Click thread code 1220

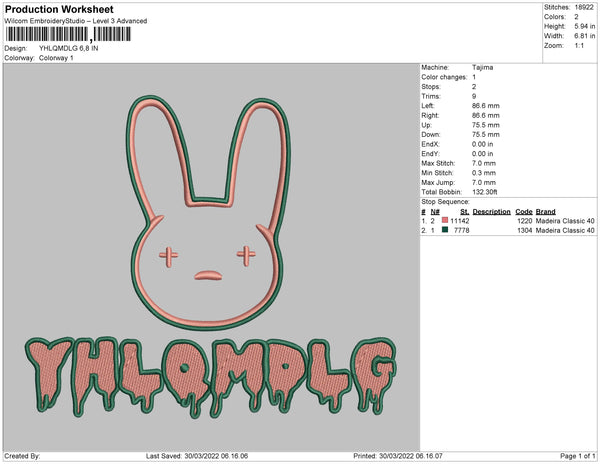point(525,221)
